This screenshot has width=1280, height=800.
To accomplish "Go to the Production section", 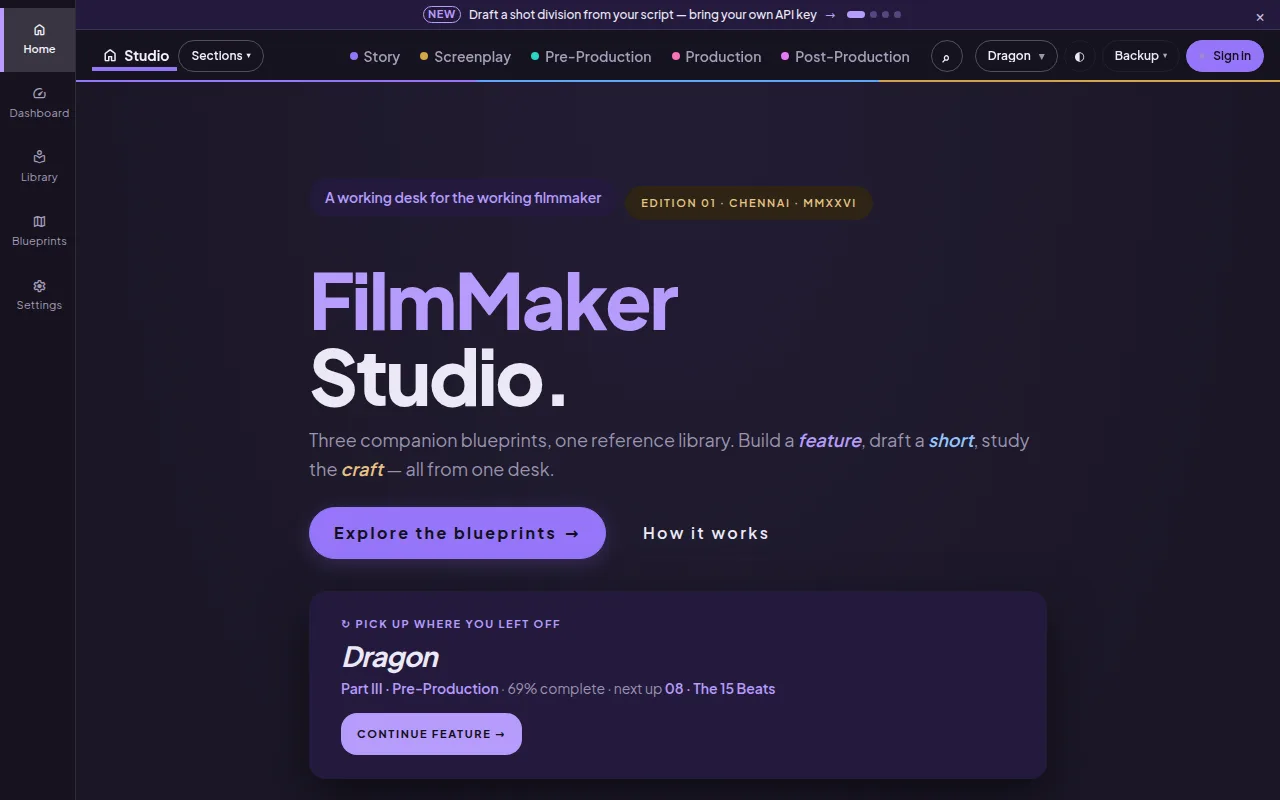I will (716, 57).
